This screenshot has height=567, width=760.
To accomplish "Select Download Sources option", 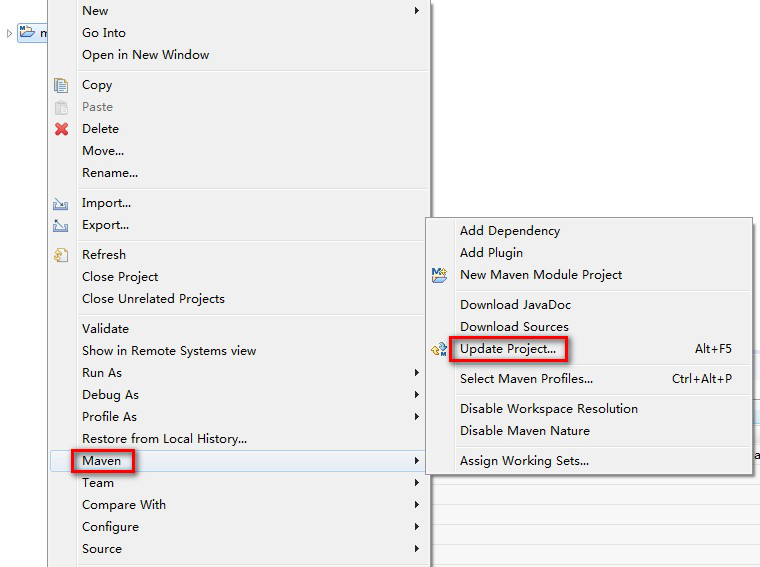I will click(514, 327).
